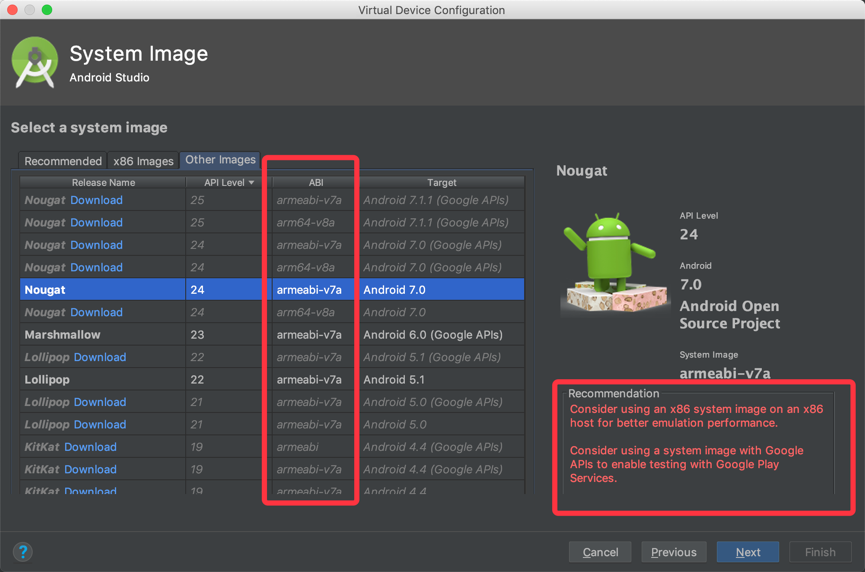Screen dimensions: 865x572
Task: Close the window with red button
Action: point(12,9)
